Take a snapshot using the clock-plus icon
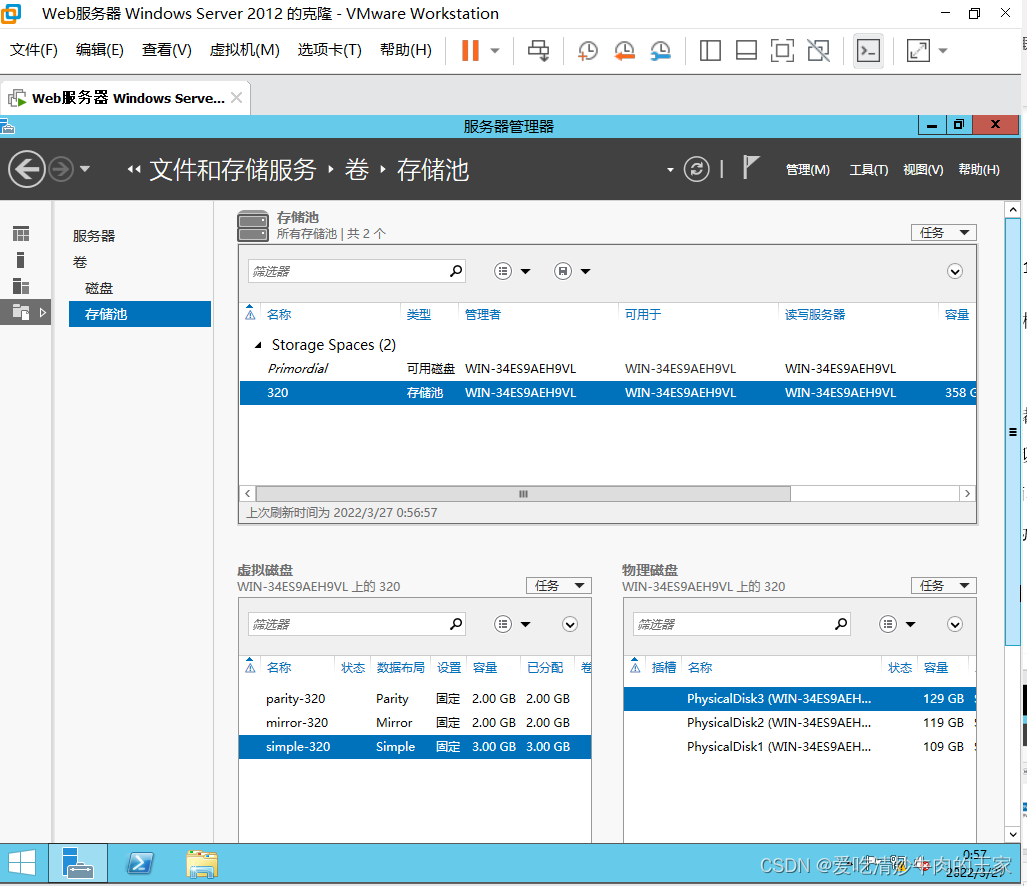 pyautogui.click(x=588, y=50)
